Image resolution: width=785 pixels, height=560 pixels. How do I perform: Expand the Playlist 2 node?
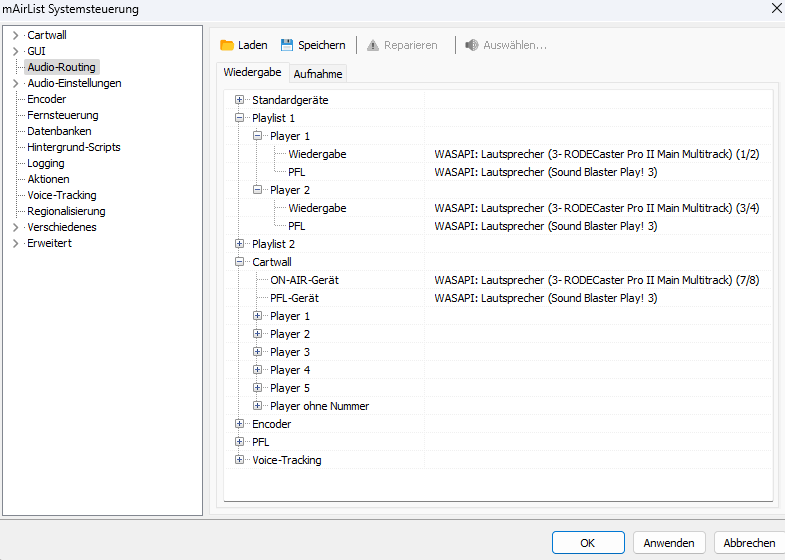point(240,244)
